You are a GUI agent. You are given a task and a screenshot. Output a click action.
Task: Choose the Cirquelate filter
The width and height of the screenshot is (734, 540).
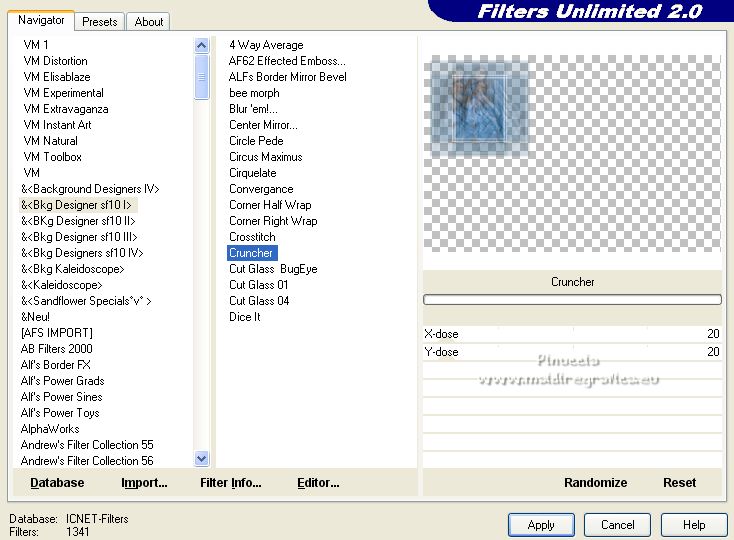pyautogui.click(x=253, y=173)
